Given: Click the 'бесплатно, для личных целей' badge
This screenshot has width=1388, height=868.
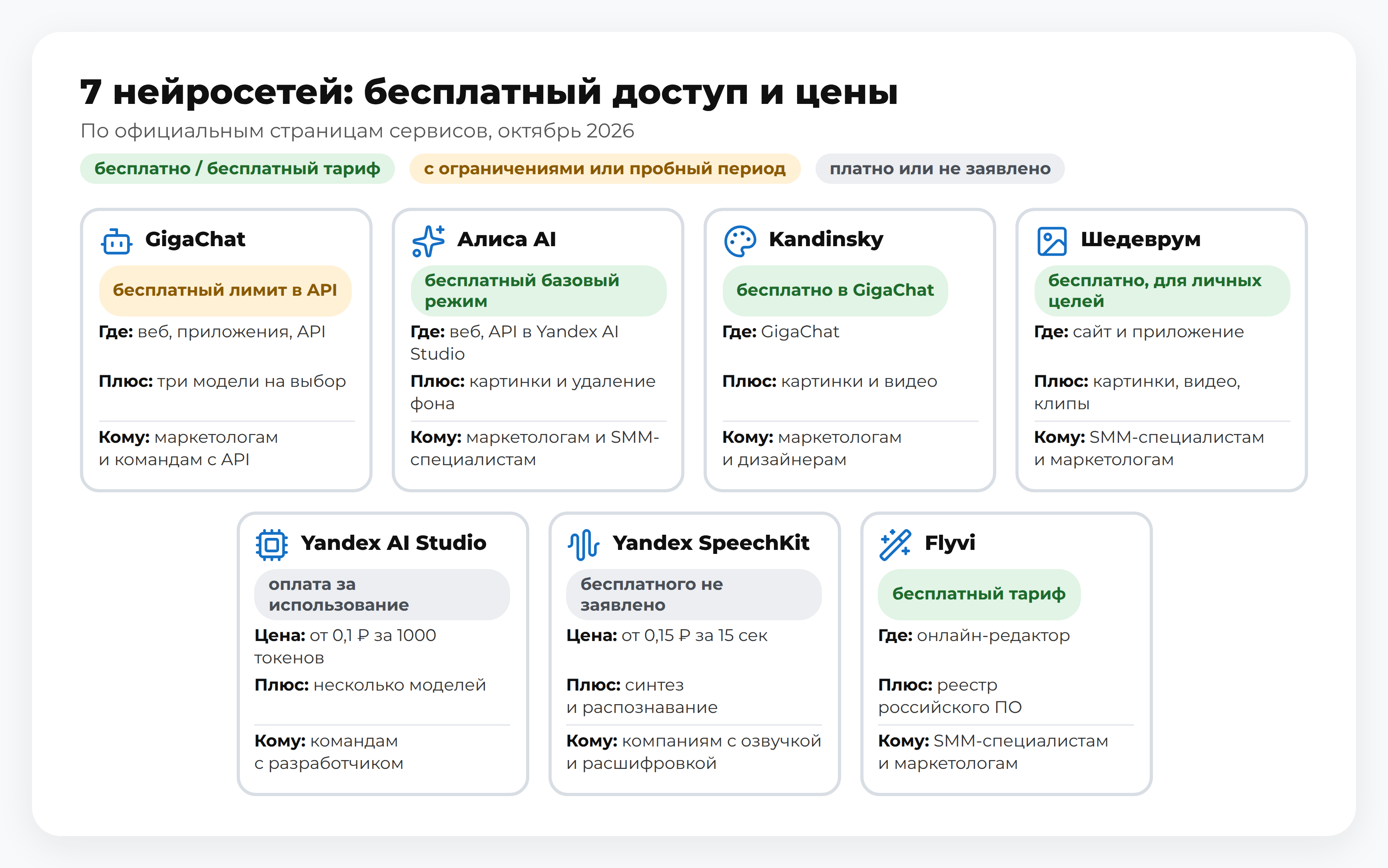Looking at the screenshot, I should (x=1162, y=291).
